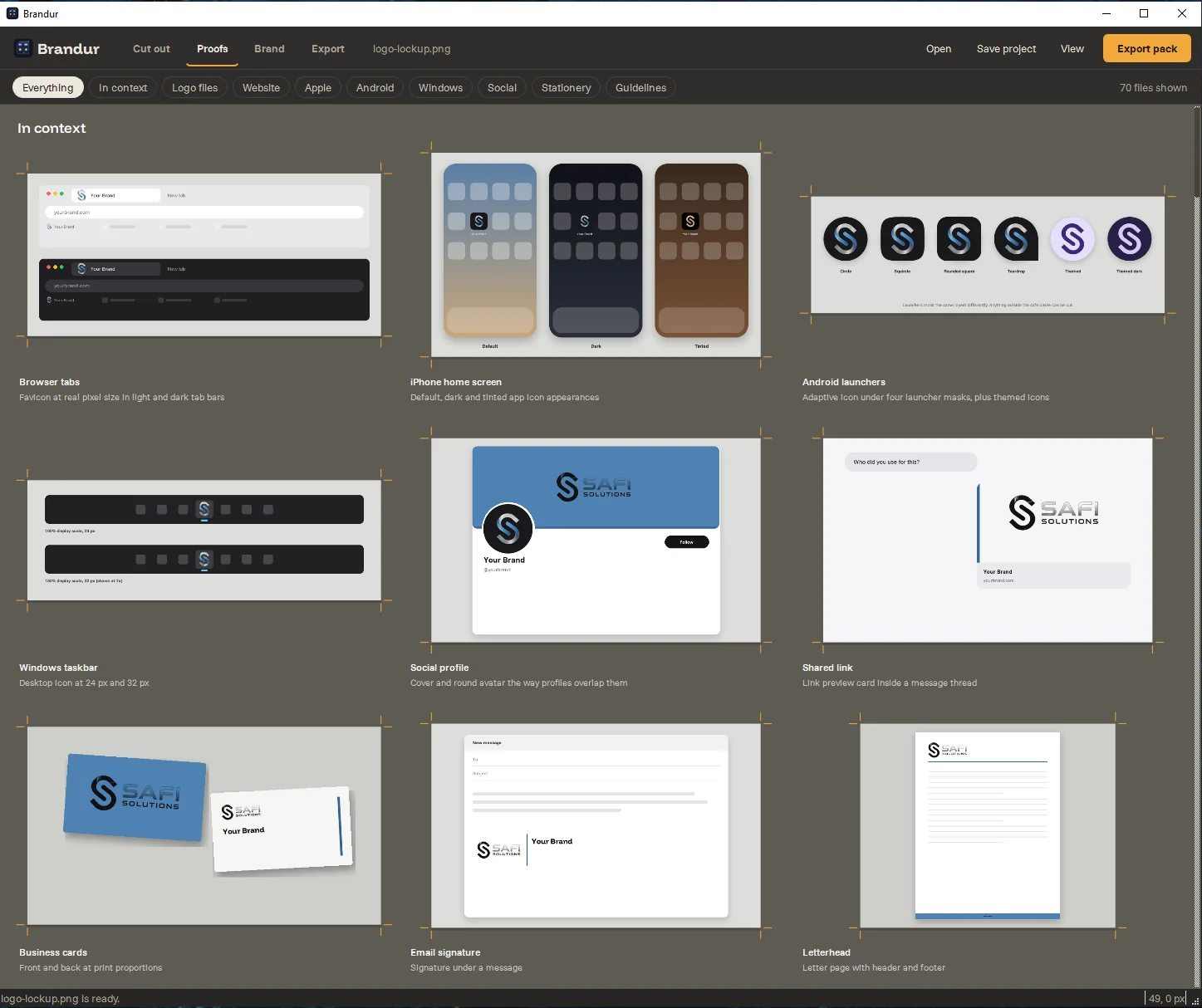
Task: Click the Export pack button
Action: [x=1147, y=48]
